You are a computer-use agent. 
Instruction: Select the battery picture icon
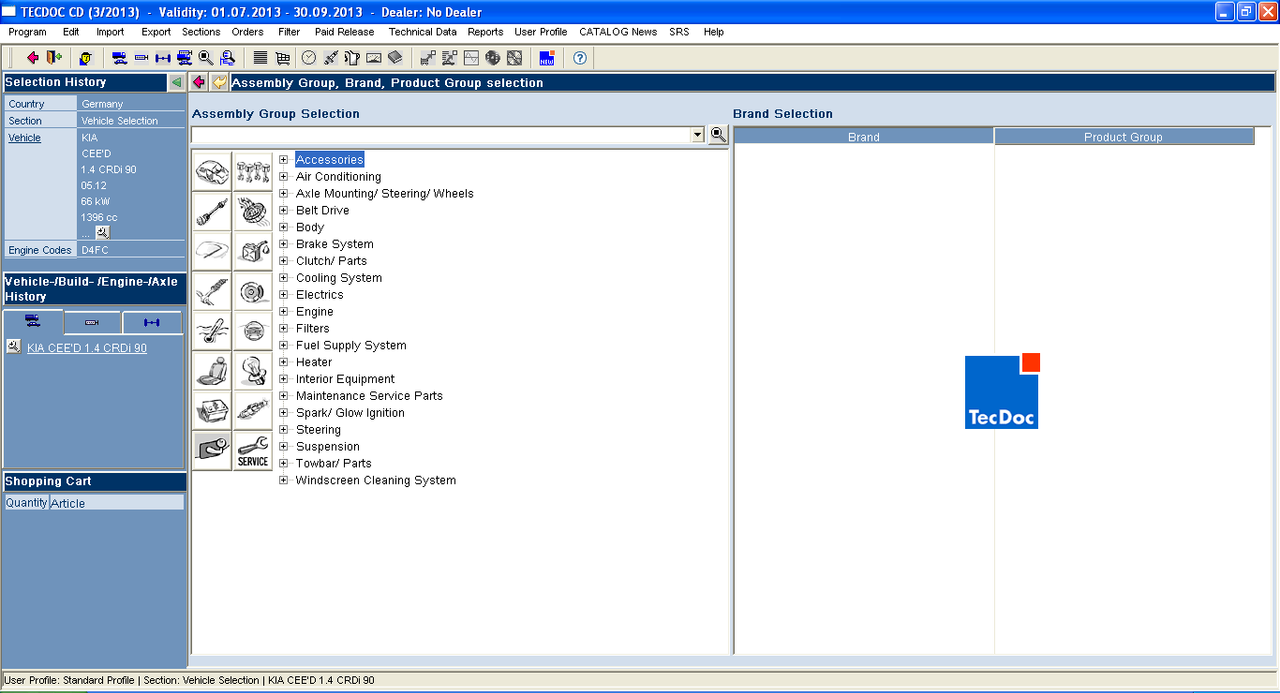point(212,411)
